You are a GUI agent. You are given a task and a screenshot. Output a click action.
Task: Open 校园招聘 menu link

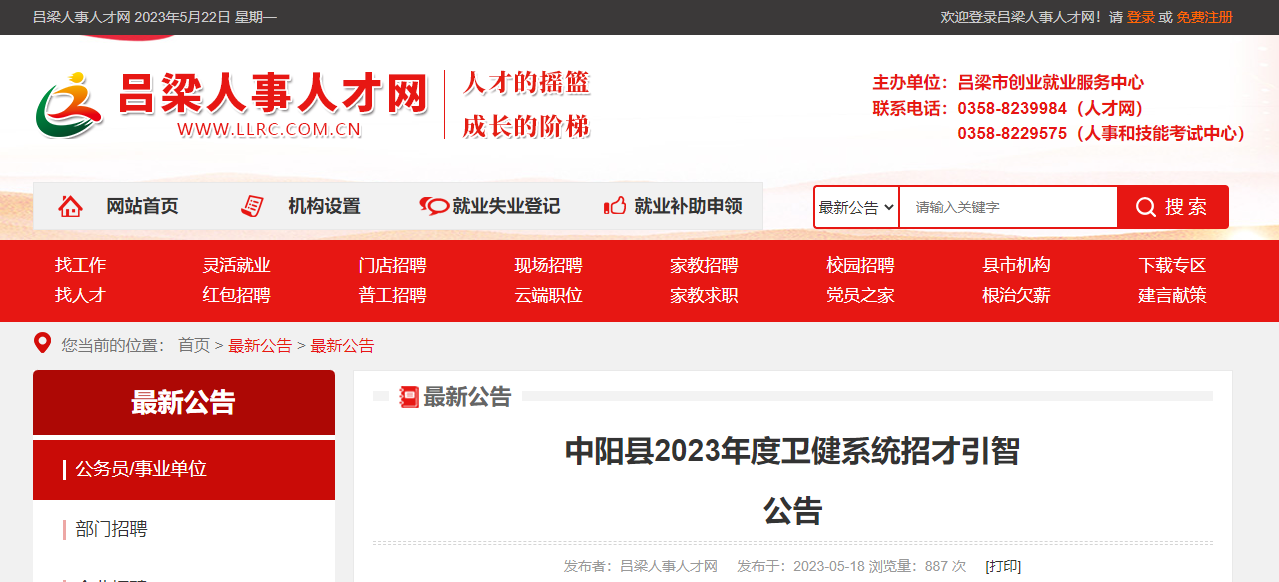click(860, 265)
